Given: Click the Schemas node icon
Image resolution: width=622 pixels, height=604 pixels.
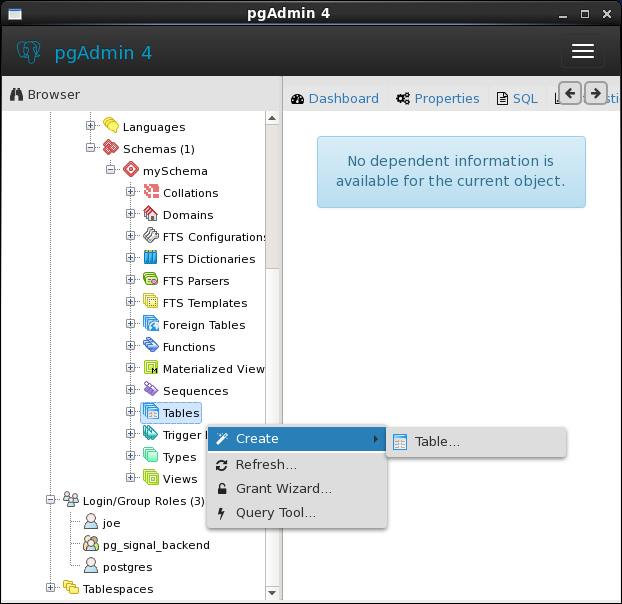Looking at the screenshot, I should pyautogui.click(x=111, y=148).
